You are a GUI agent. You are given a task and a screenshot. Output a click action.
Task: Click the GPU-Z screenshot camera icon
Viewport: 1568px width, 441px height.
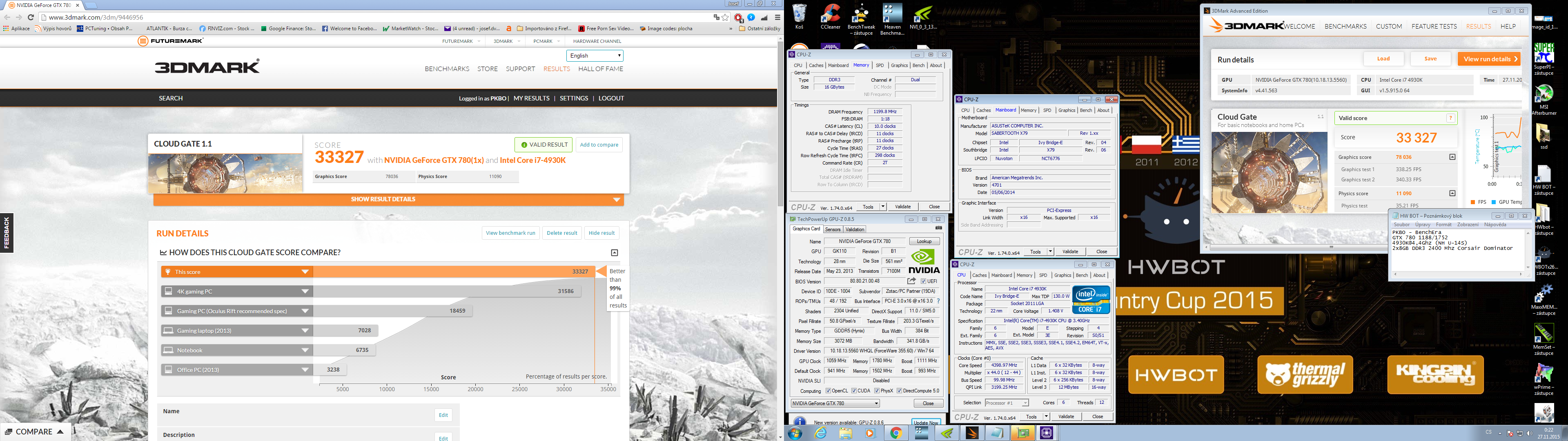[x=939, y=228]
